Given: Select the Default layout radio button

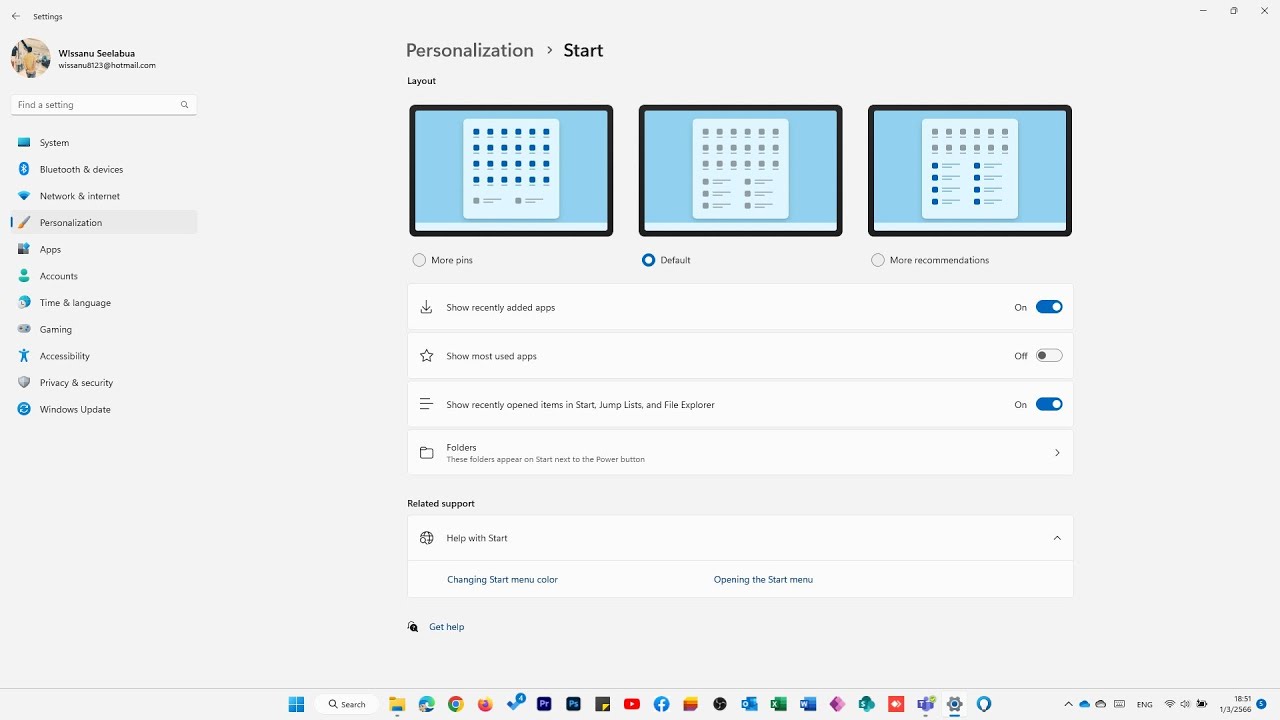Looking at the screenshot, I should point(649,260).
